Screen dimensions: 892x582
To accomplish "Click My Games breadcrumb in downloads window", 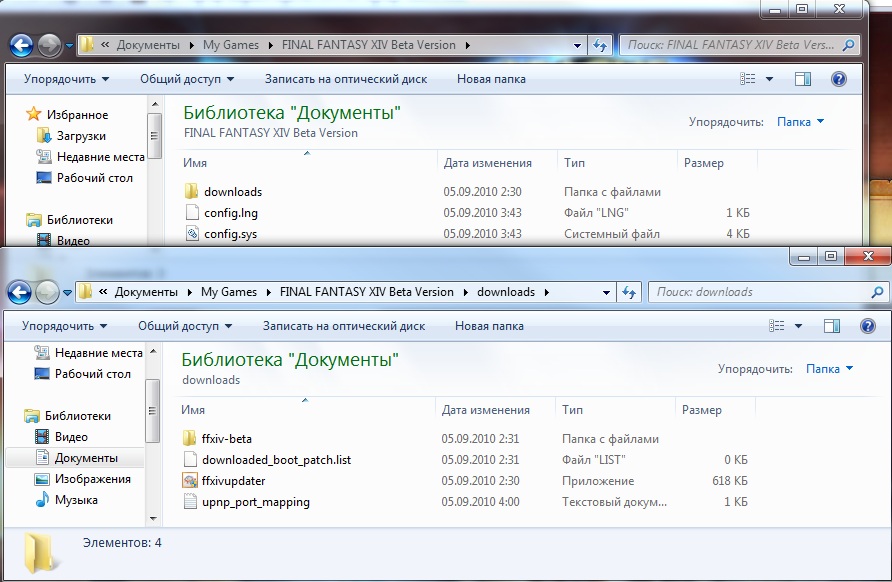I will [x=228, y=292].
